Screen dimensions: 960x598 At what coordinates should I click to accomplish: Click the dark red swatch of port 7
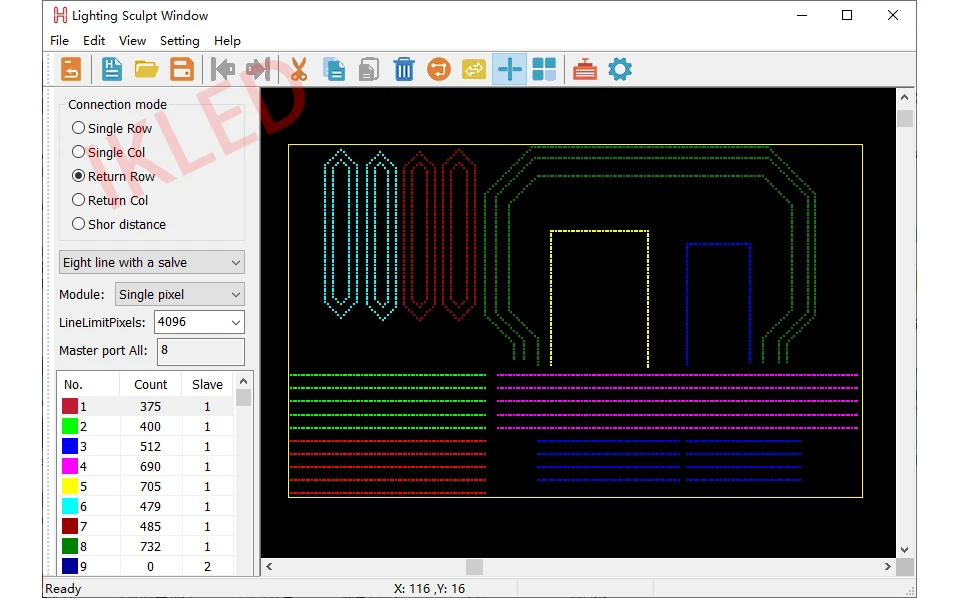tap(70, 526)
